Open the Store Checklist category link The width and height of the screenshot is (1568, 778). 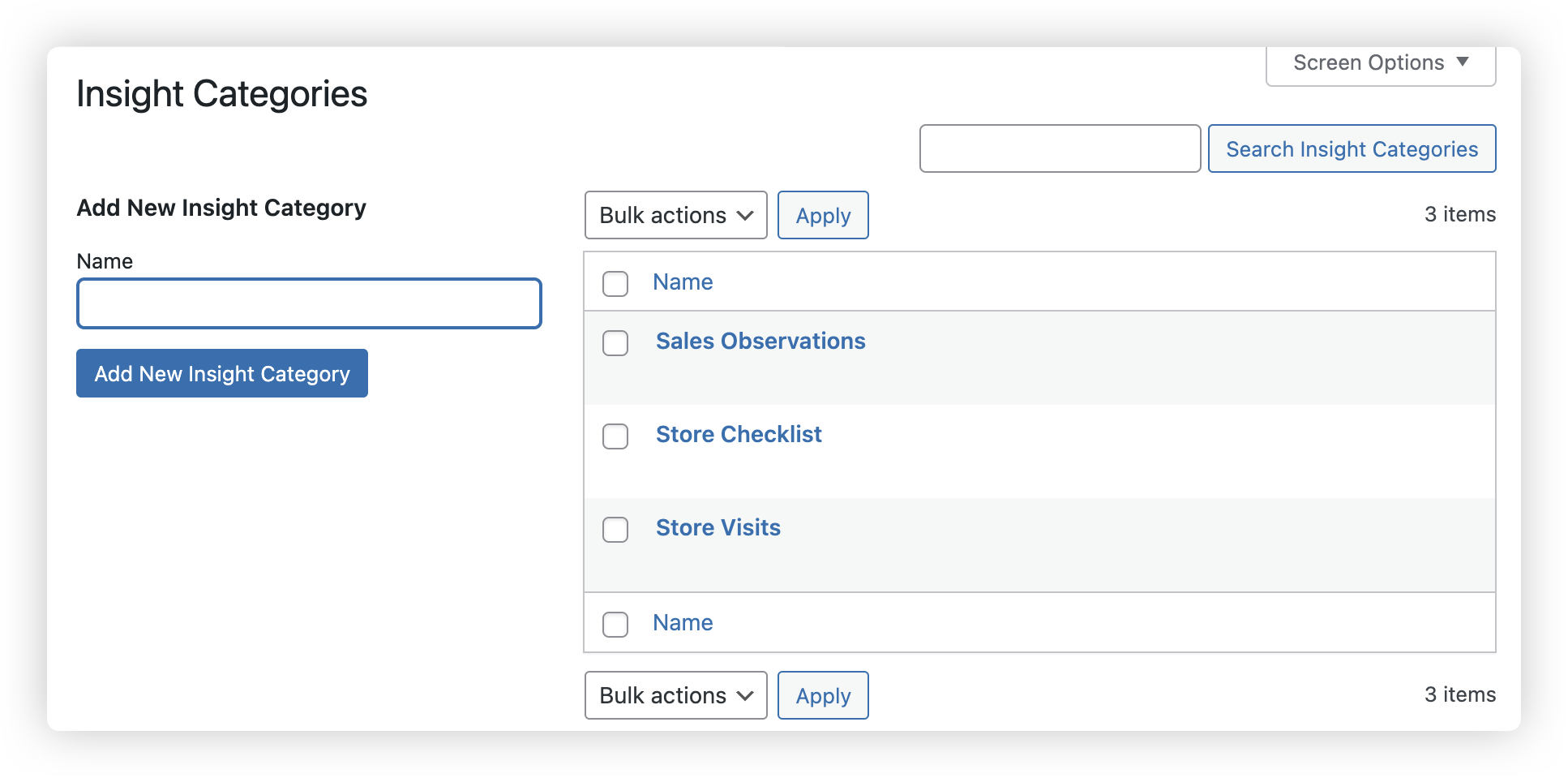click(x=739, y=435)
